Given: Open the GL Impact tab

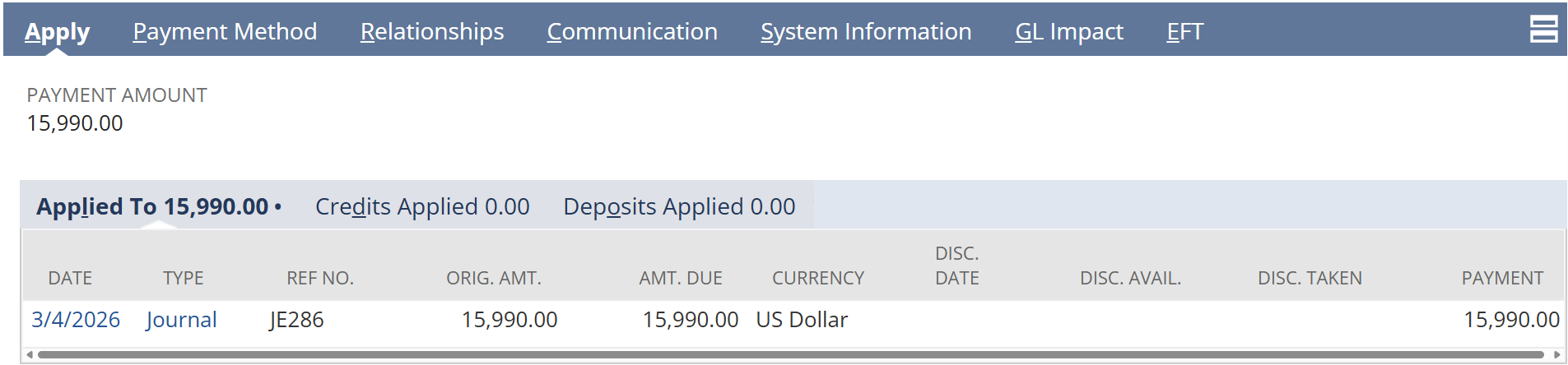Looking at the screenshot, I should coord(1068,31).
